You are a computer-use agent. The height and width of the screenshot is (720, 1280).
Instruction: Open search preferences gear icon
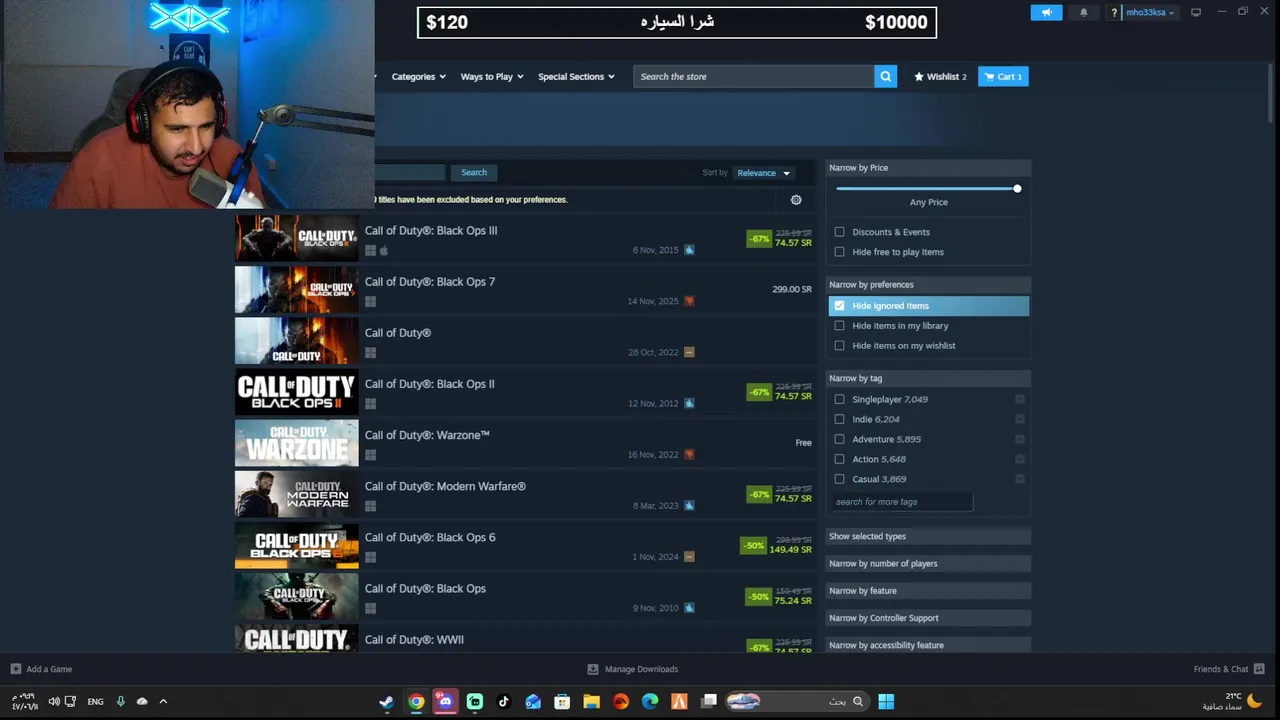pyautogui.click(x=796, y=200)
